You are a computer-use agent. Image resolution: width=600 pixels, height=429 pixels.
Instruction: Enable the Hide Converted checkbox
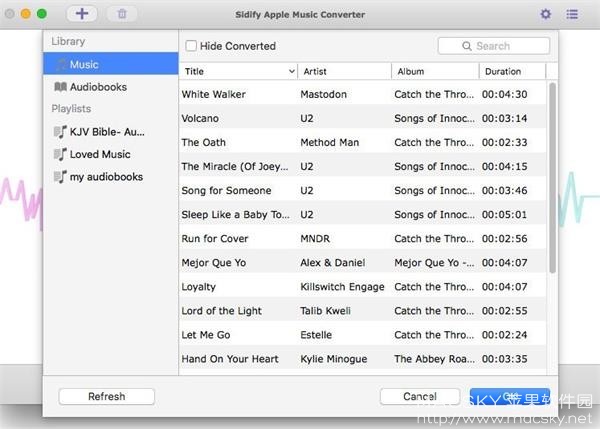(x=191, y=46)
